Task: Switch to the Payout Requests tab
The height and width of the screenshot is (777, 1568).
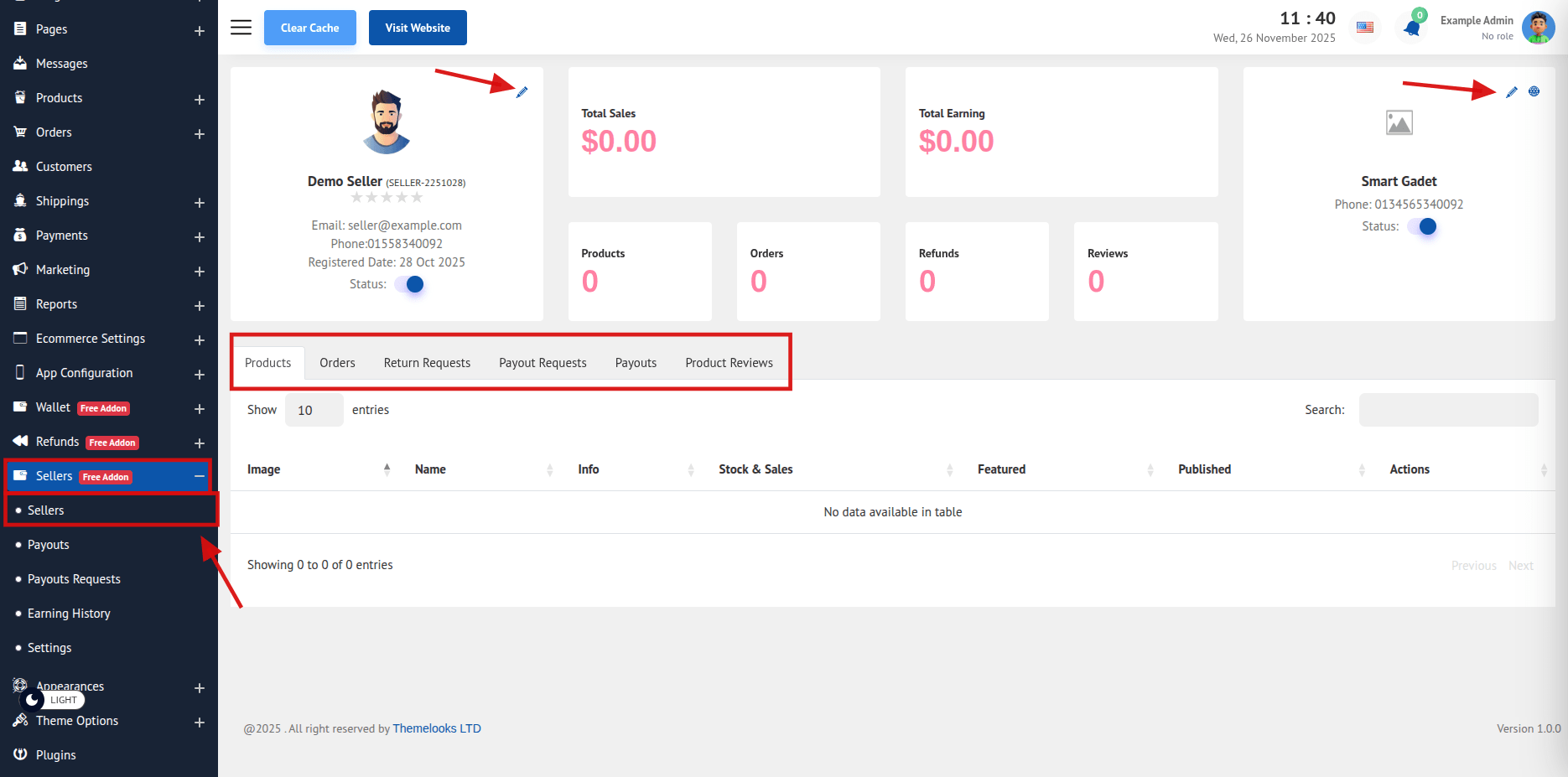Action: click(543, 363)
